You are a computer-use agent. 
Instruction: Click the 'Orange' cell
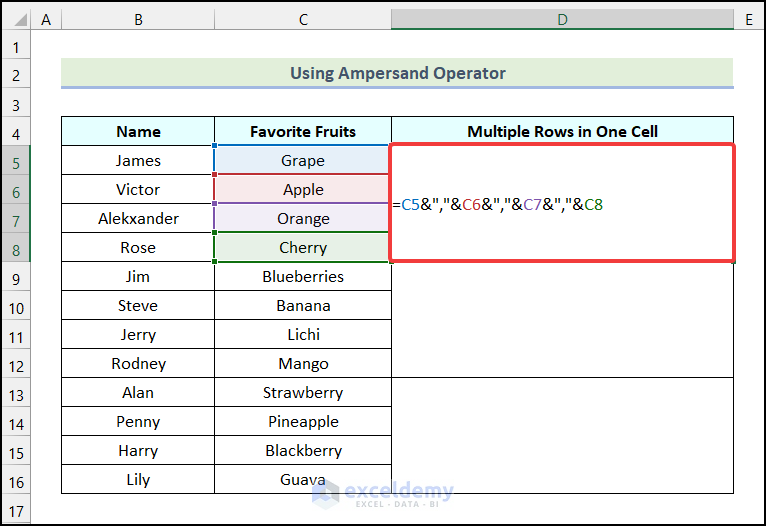point(303,218)
